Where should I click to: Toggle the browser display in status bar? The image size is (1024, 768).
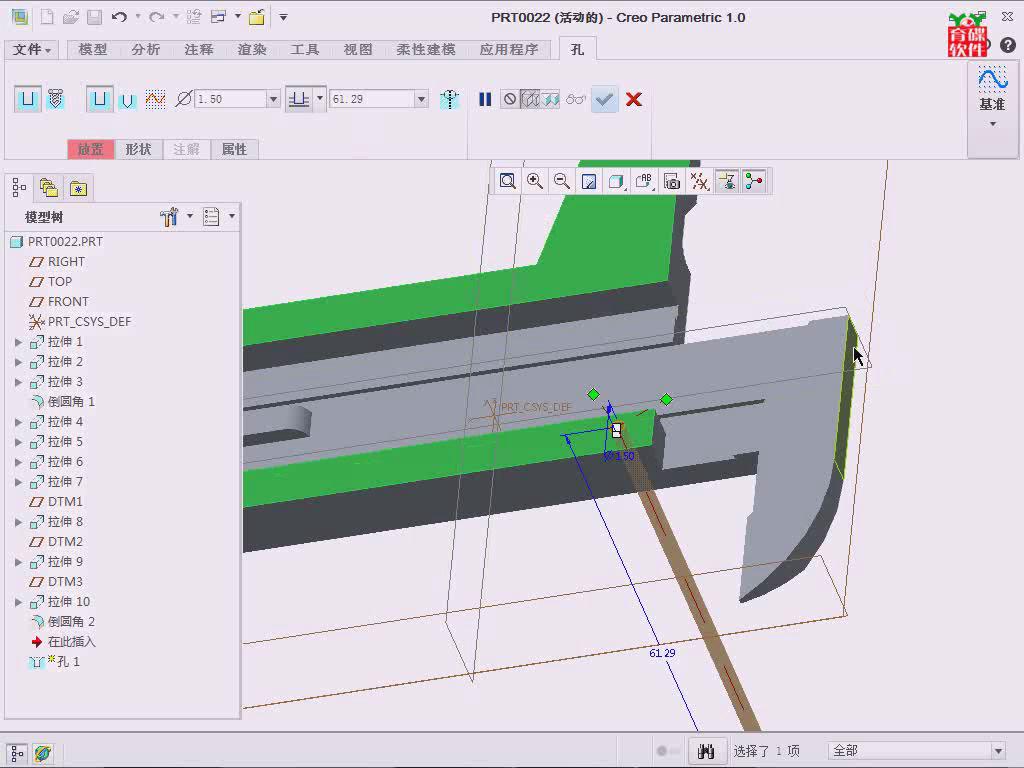(43, 753)
